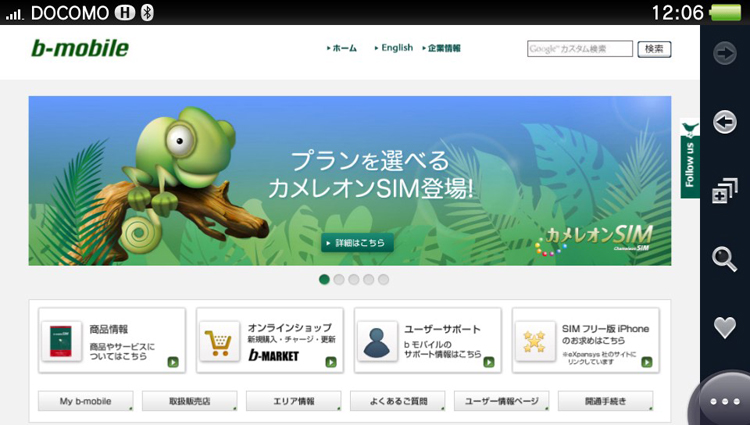This screenshot has width=750, height=425.
Task: Tap the 12:06 clock
Action: point(677,12)
